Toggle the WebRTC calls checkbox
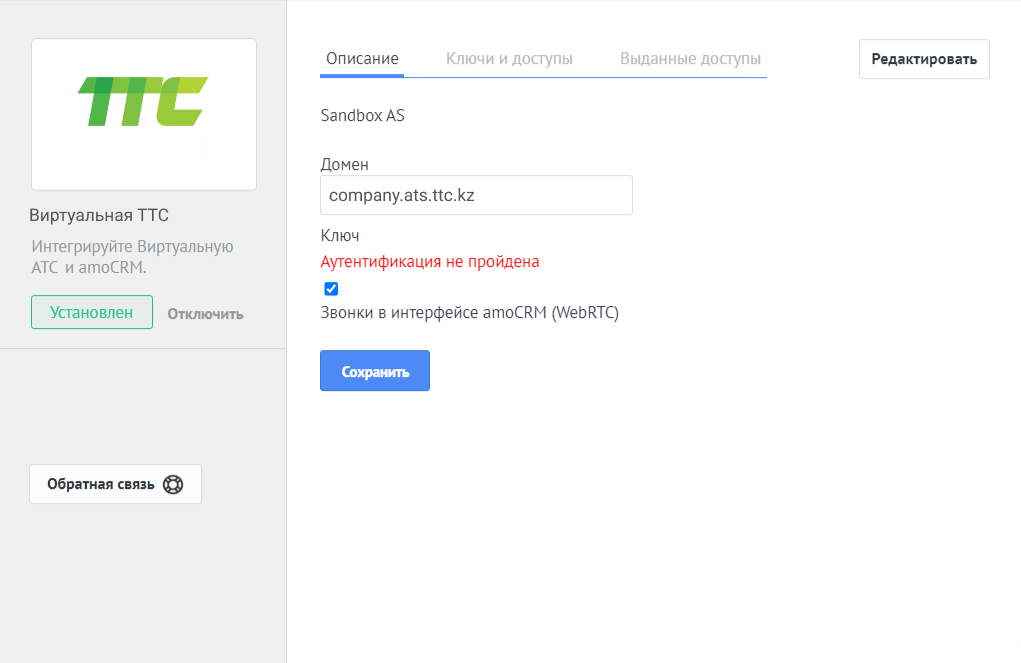 point(331,289)
